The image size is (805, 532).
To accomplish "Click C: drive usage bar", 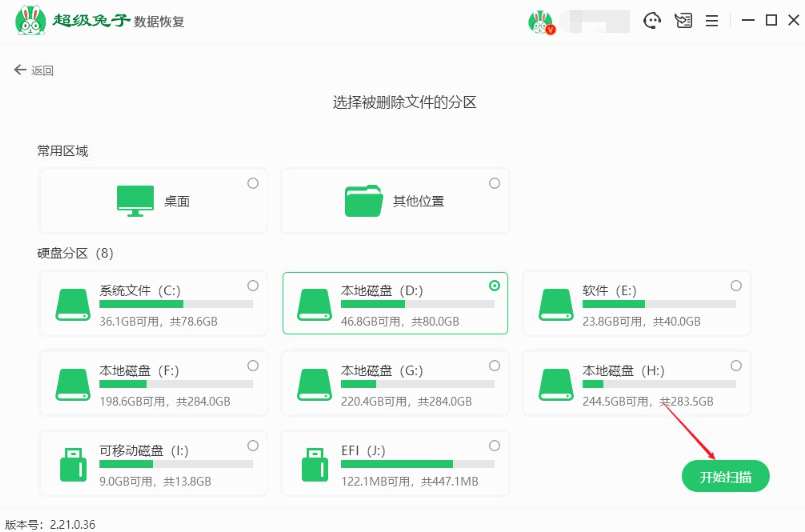I will (x=176, y=304).
